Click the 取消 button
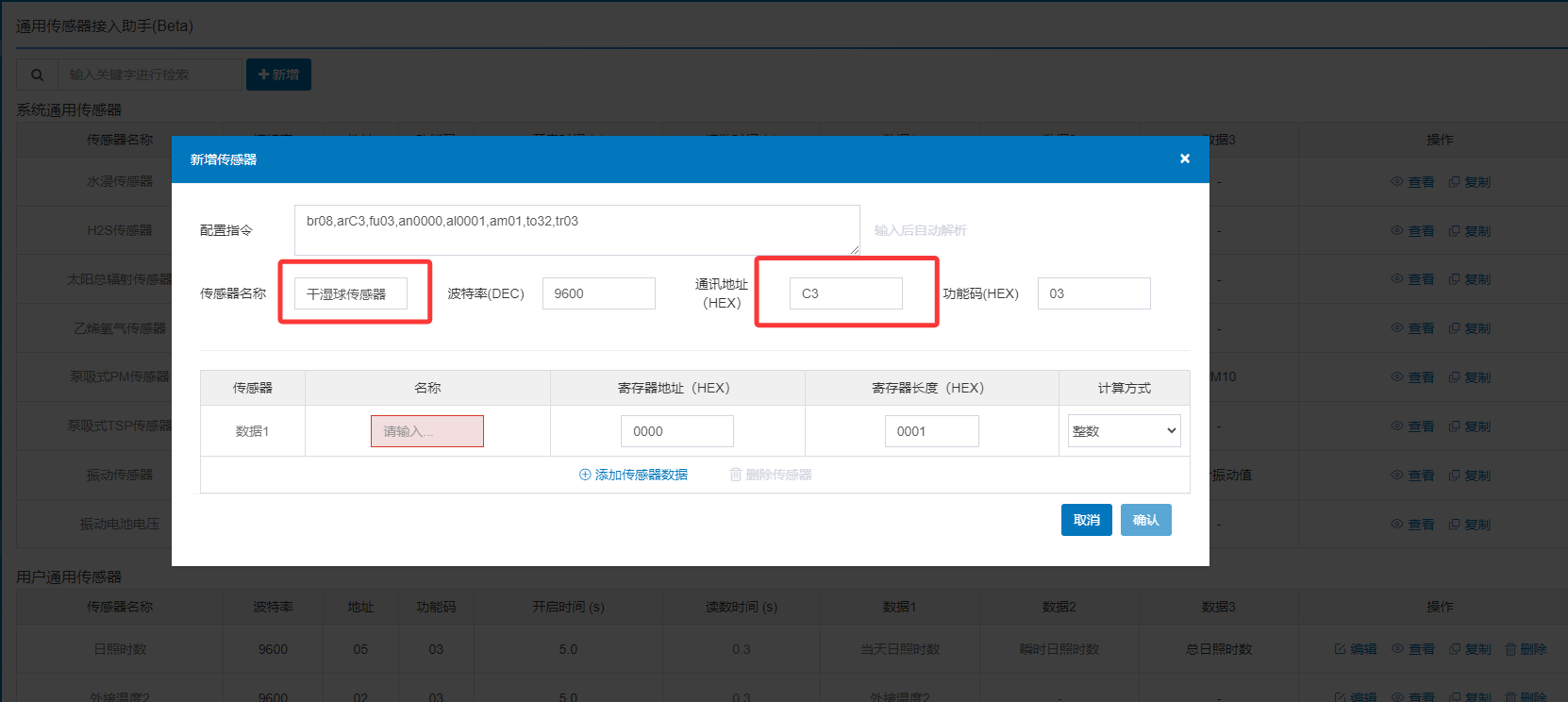 click(x=1087, y=520)
